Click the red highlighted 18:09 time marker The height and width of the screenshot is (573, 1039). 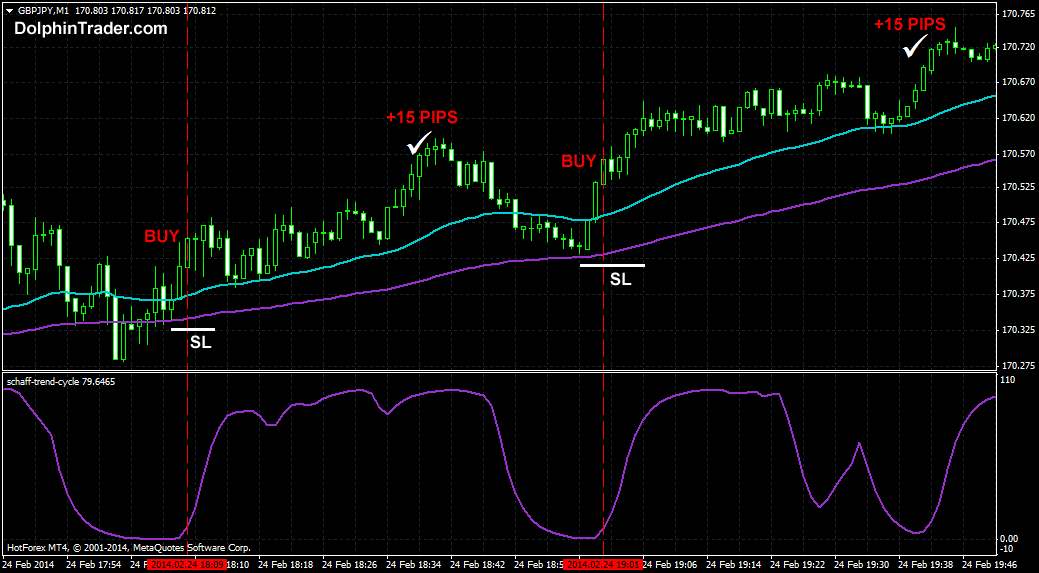click(188, 564)
